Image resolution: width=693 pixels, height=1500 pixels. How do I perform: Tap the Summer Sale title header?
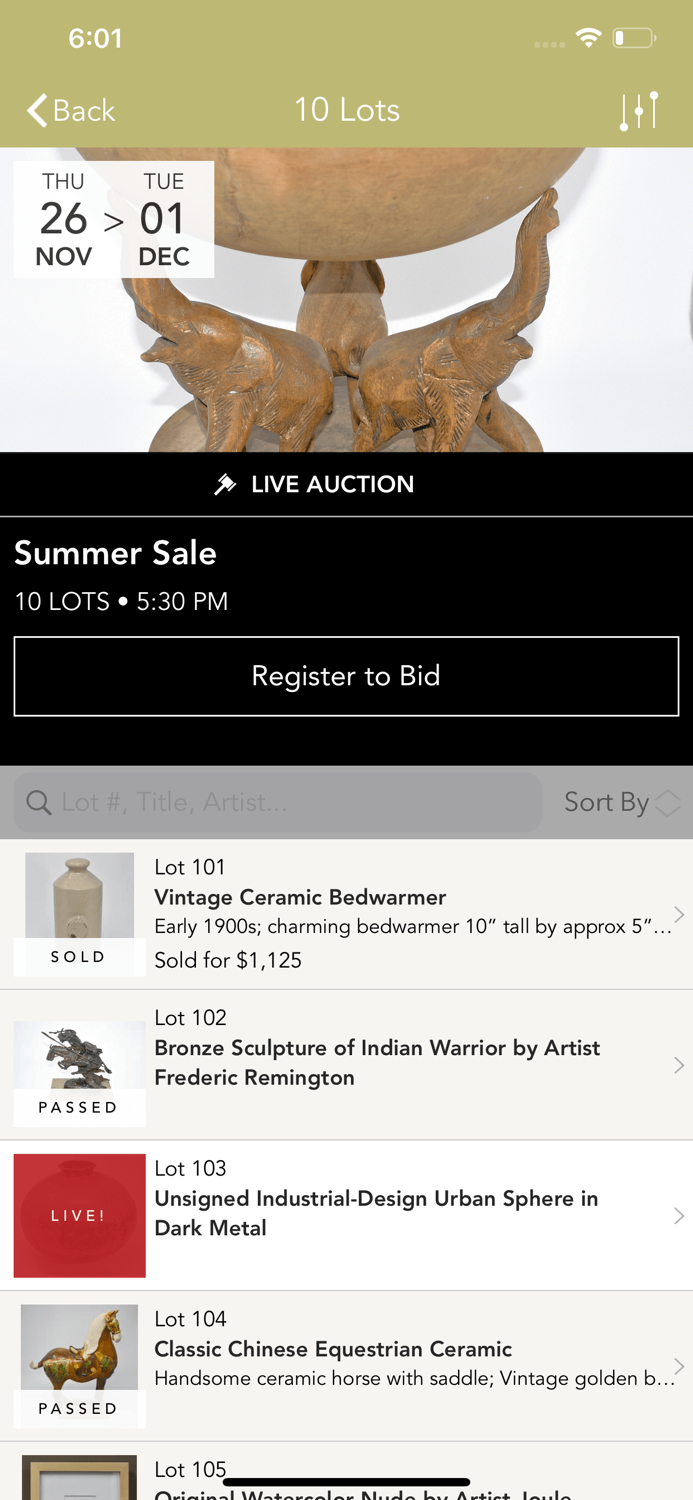(x=115, y=552)
